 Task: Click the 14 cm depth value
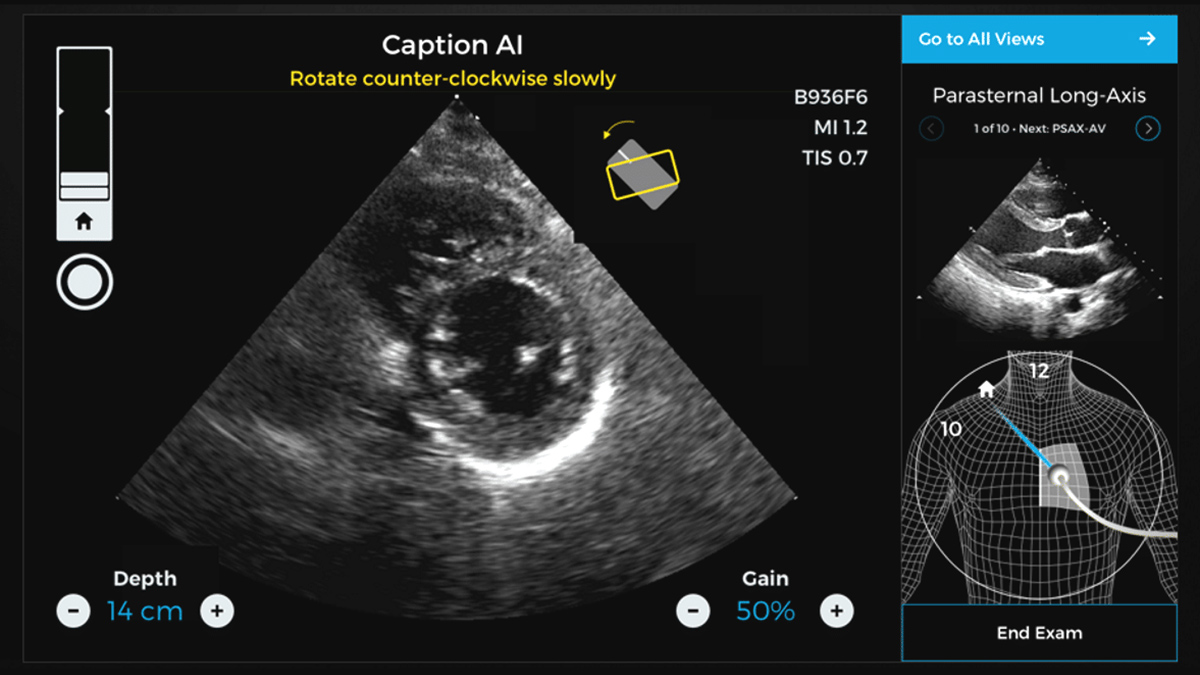[145, 611]
